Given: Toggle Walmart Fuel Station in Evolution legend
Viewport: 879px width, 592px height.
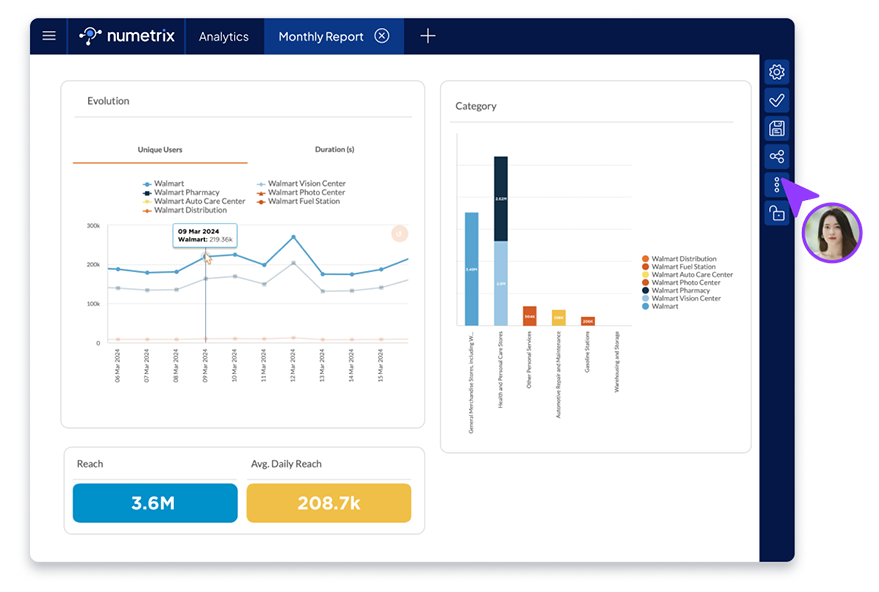Looking at the screenshot, I should pos(298,201).
